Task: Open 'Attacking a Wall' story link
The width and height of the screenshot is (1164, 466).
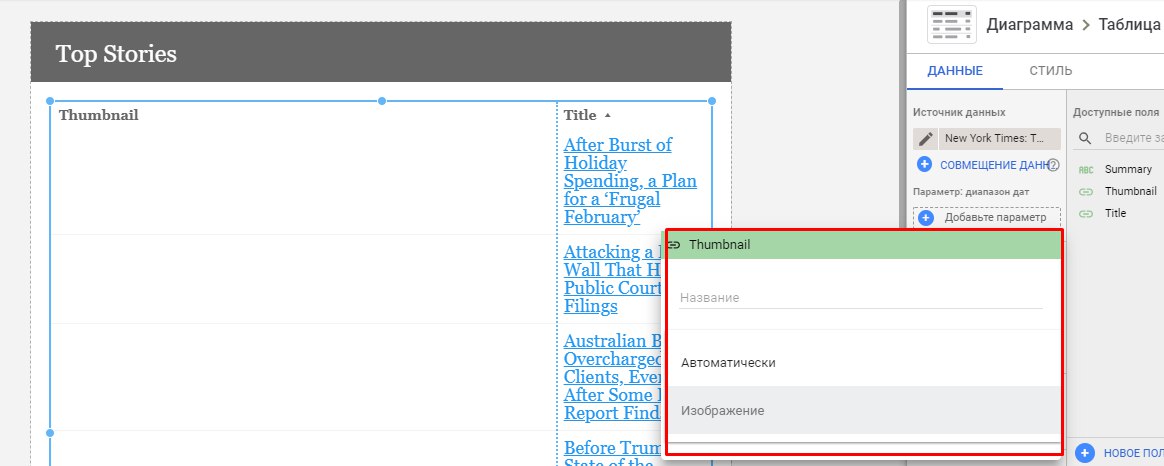Action: [612, 279]
